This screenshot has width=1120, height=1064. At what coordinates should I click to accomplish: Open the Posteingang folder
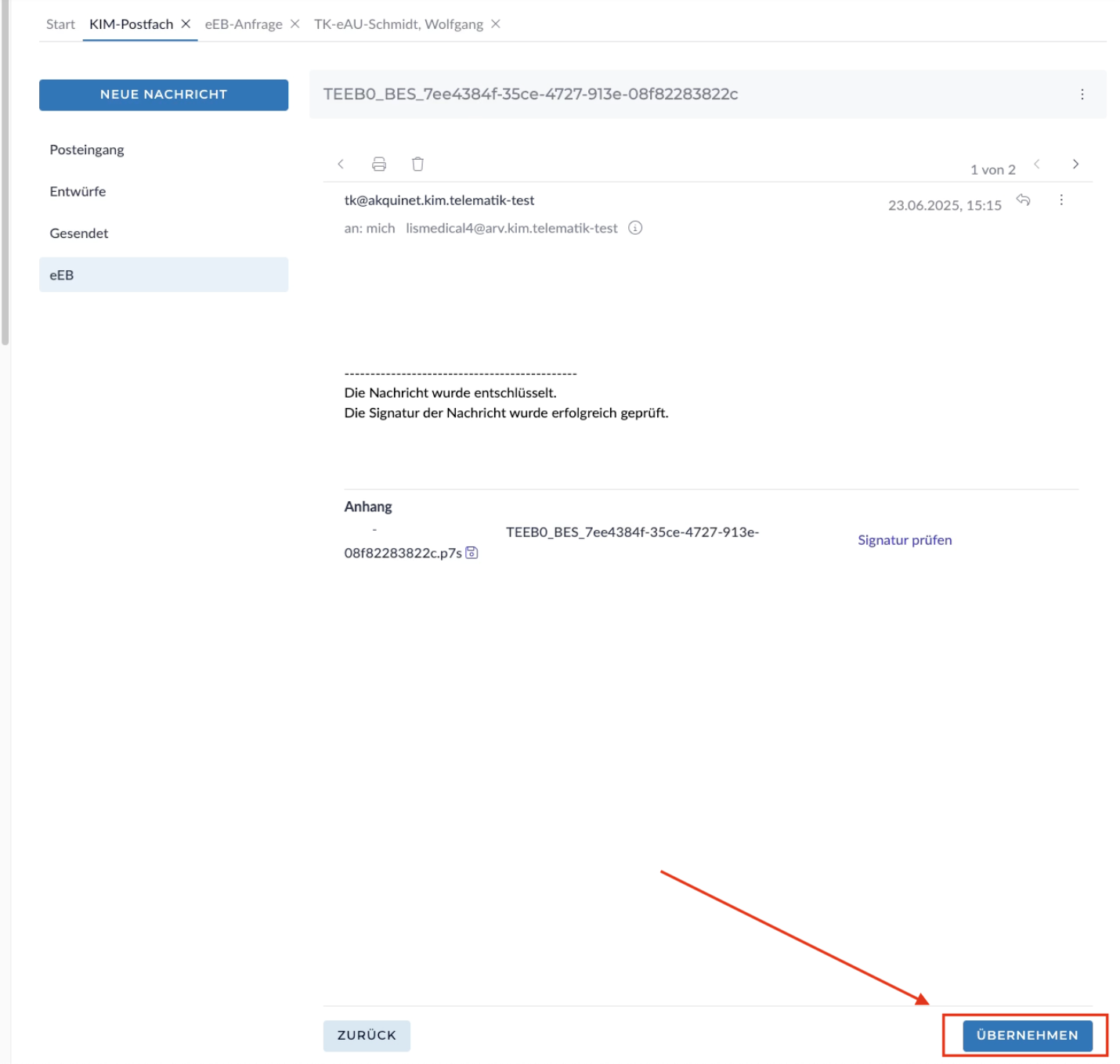point(87,150)
